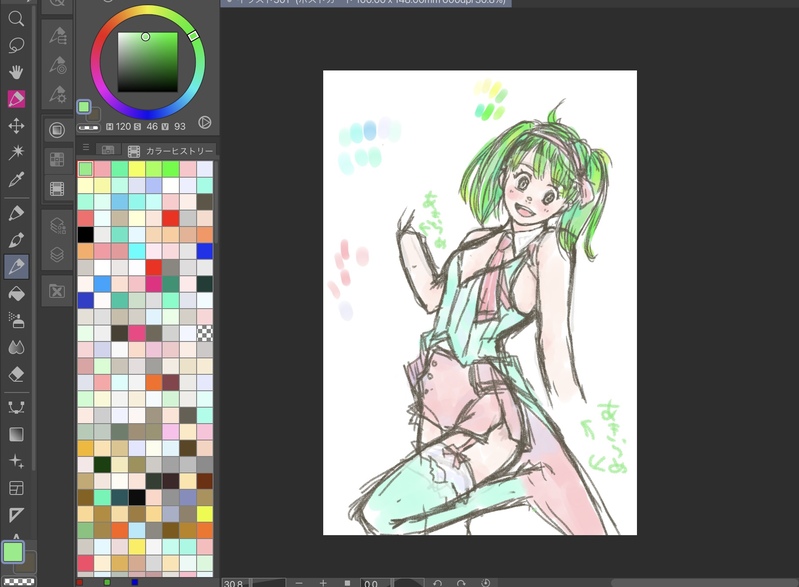
Task: Click the hue ring handle on color wheel
Action: (x=193, y=36)
